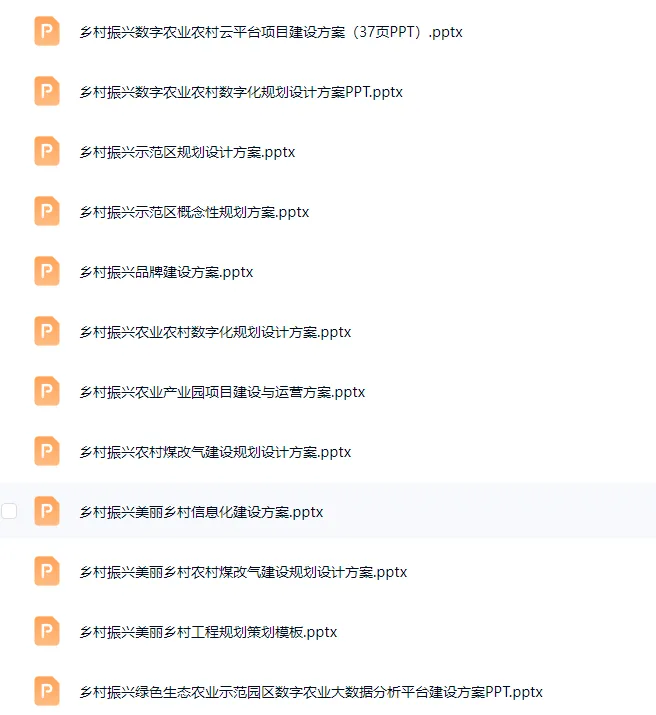The image size is (656, 715).
Task: Select the PPT icon for 品牌建设方案.pptx
Action: (47, 271)
